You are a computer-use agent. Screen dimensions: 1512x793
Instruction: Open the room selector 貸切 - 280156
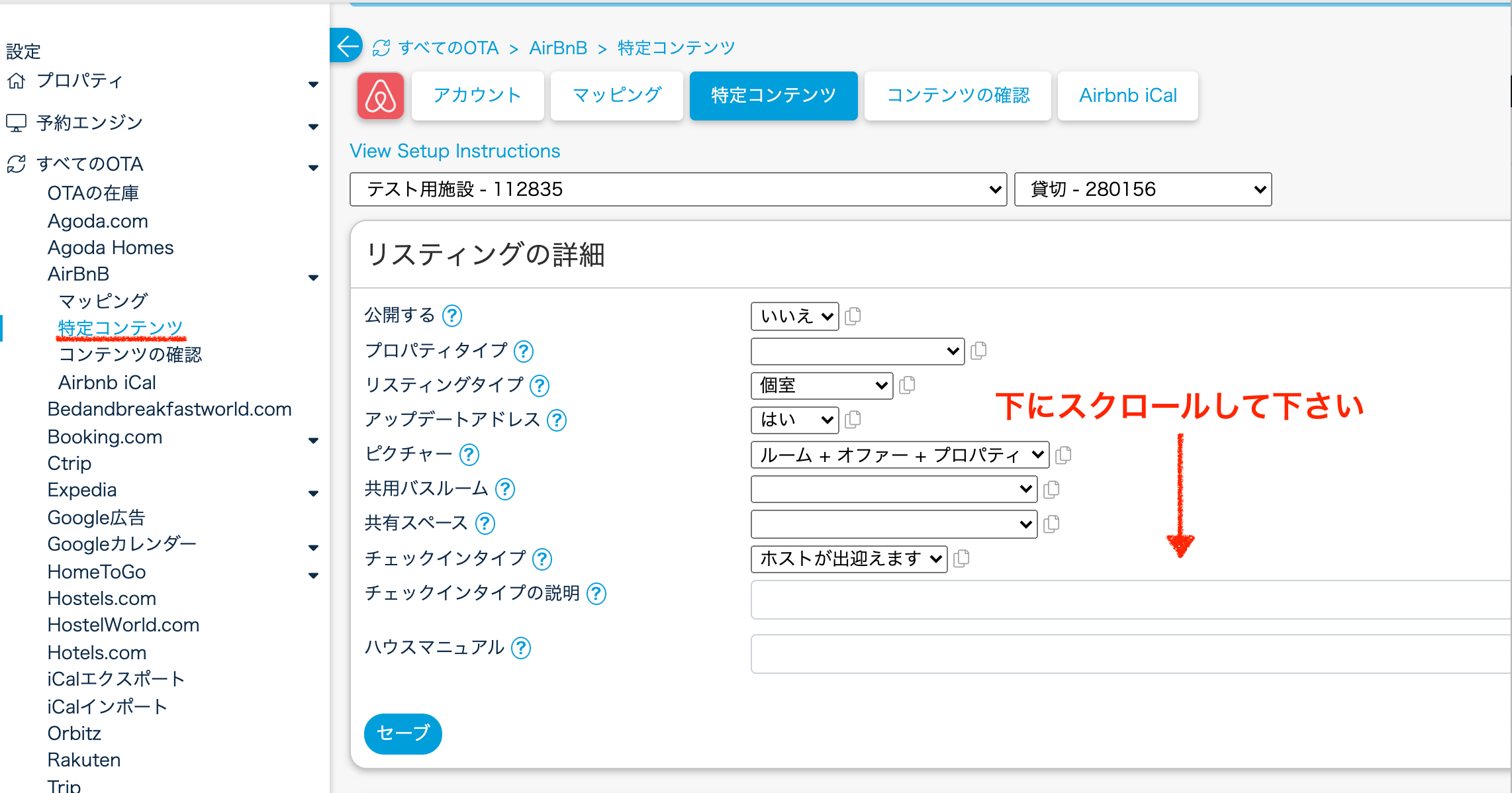[x=1143, y=189]
